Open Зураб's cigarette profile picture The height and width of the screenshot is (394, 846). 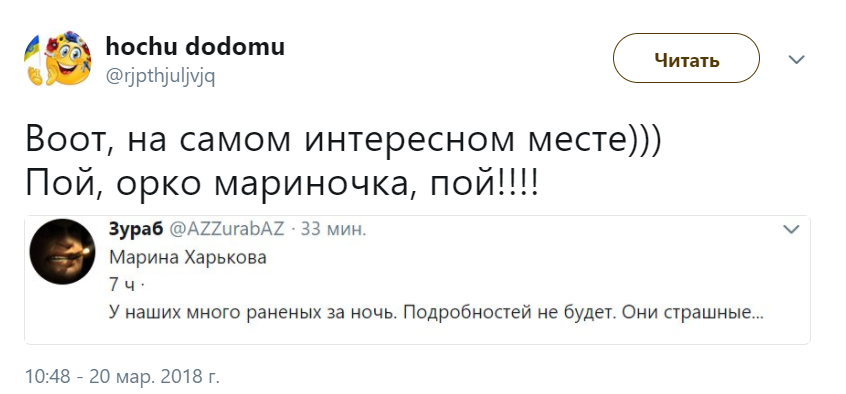[x=62, y=252]
